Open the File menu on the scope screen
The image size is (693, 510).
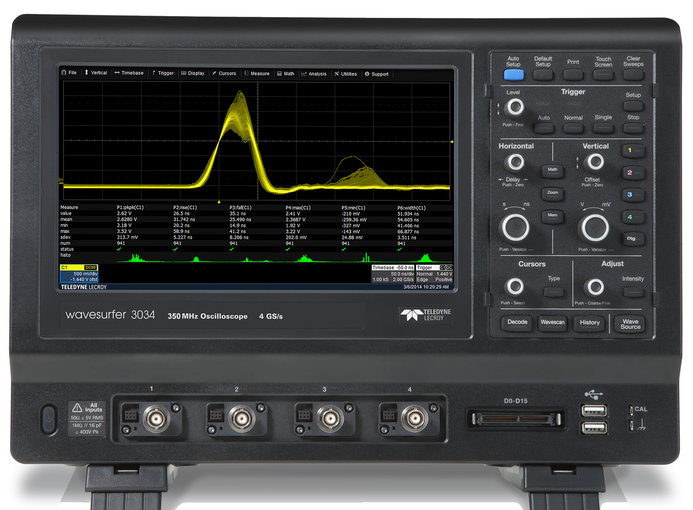(x=69, y=72)
